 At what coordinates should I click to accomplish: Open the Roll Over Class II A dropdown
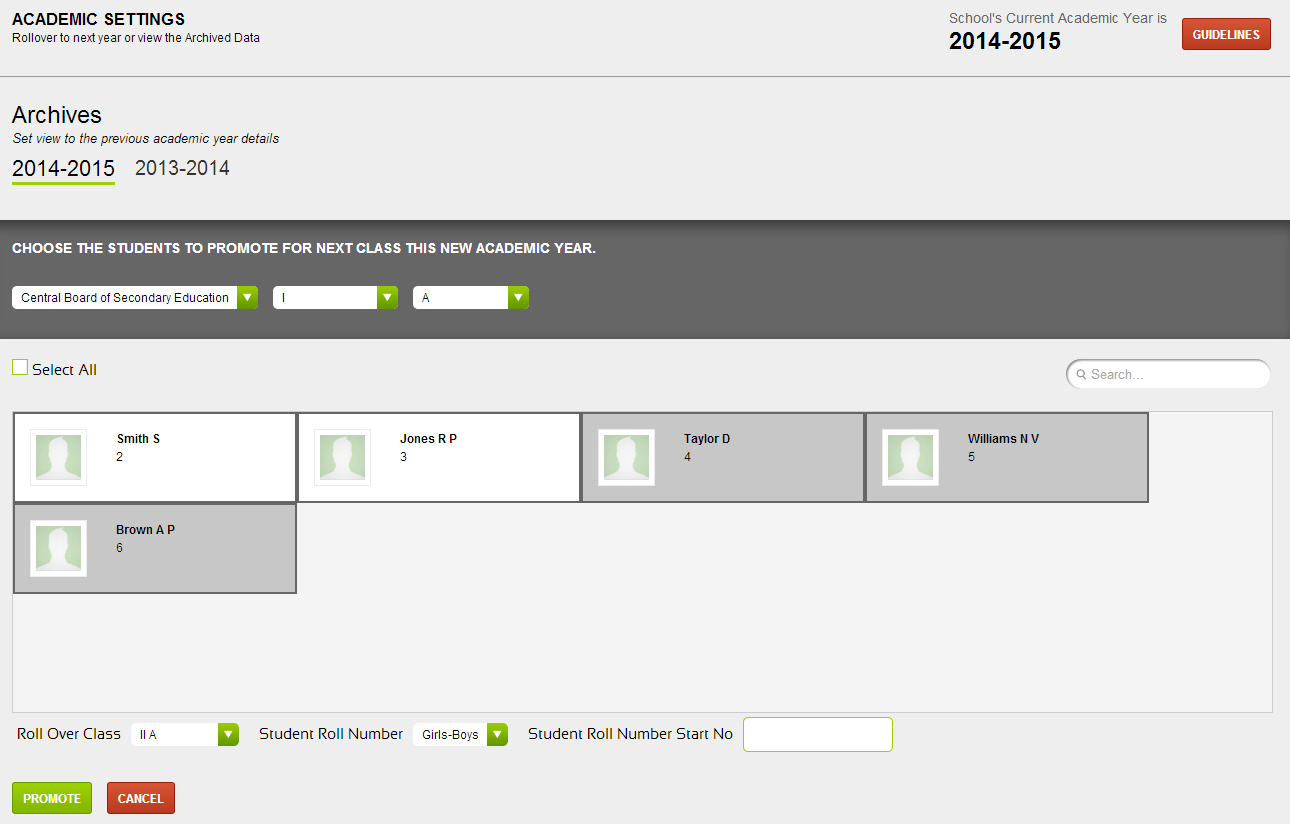click(x=185, y=734)
